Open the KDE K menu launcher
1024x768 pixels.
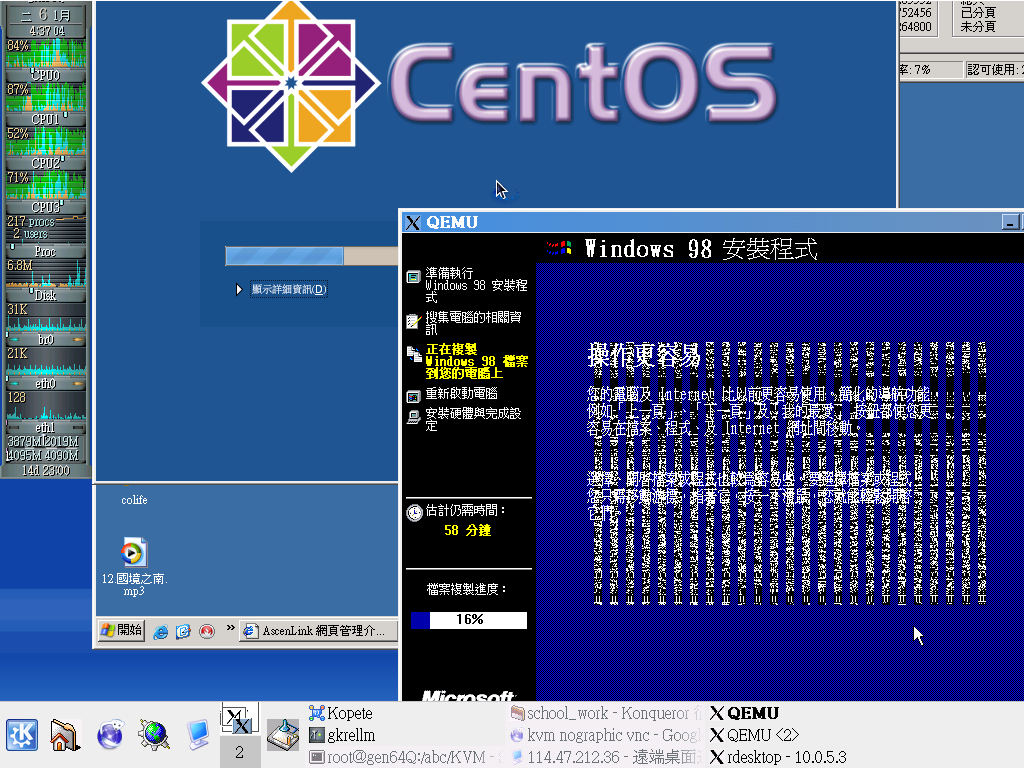[x=22, y=735]
